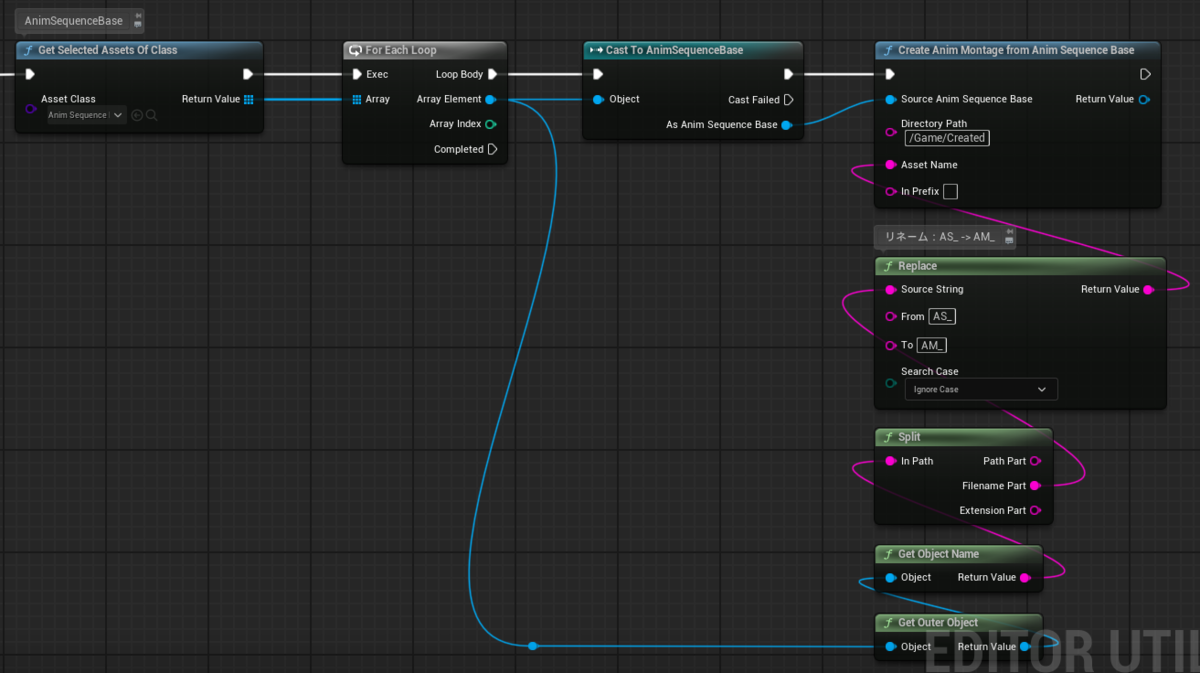
Task: Click the exec input pin of Create Anim Montage node
Action: click(x=890, y=74)
